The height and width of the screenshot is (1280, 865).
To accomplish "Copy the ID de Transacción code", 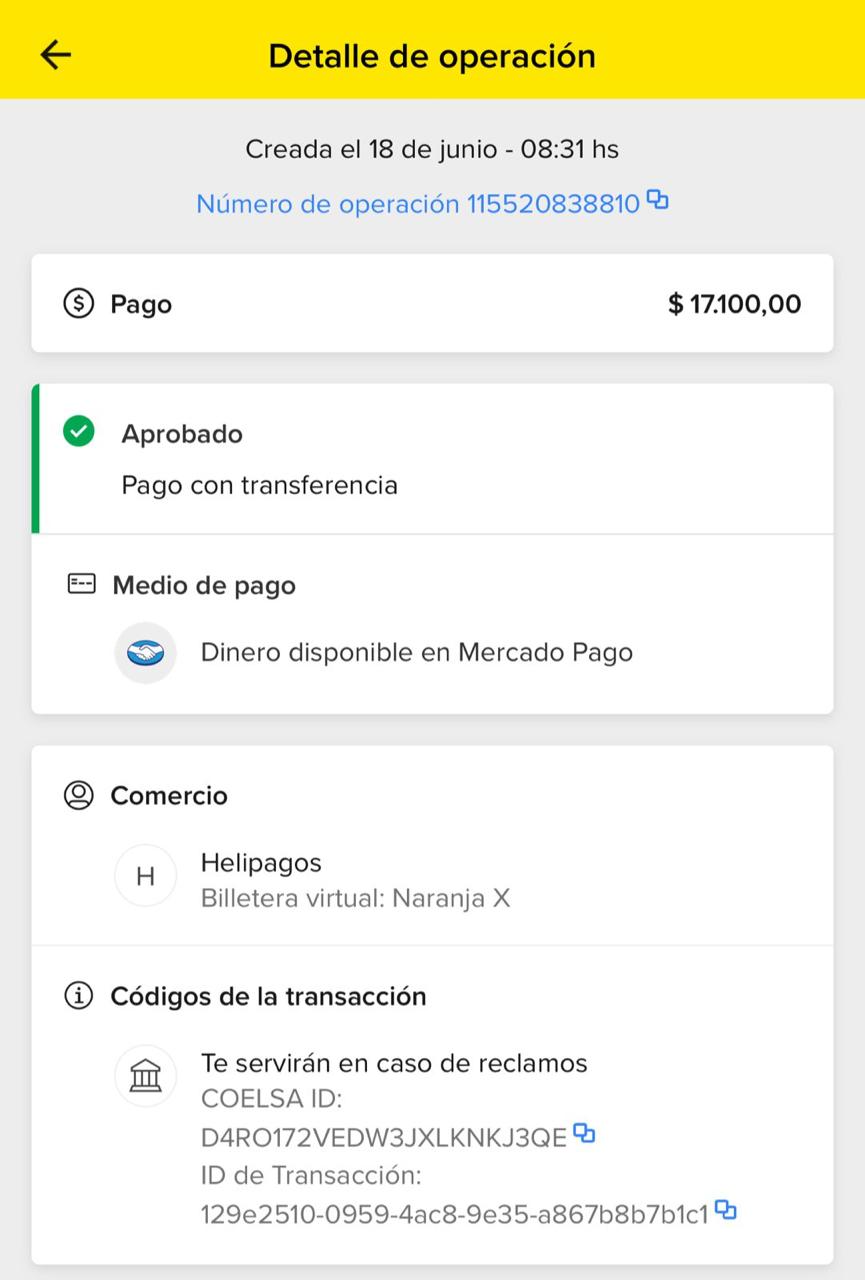I will tap(726, 1211).
